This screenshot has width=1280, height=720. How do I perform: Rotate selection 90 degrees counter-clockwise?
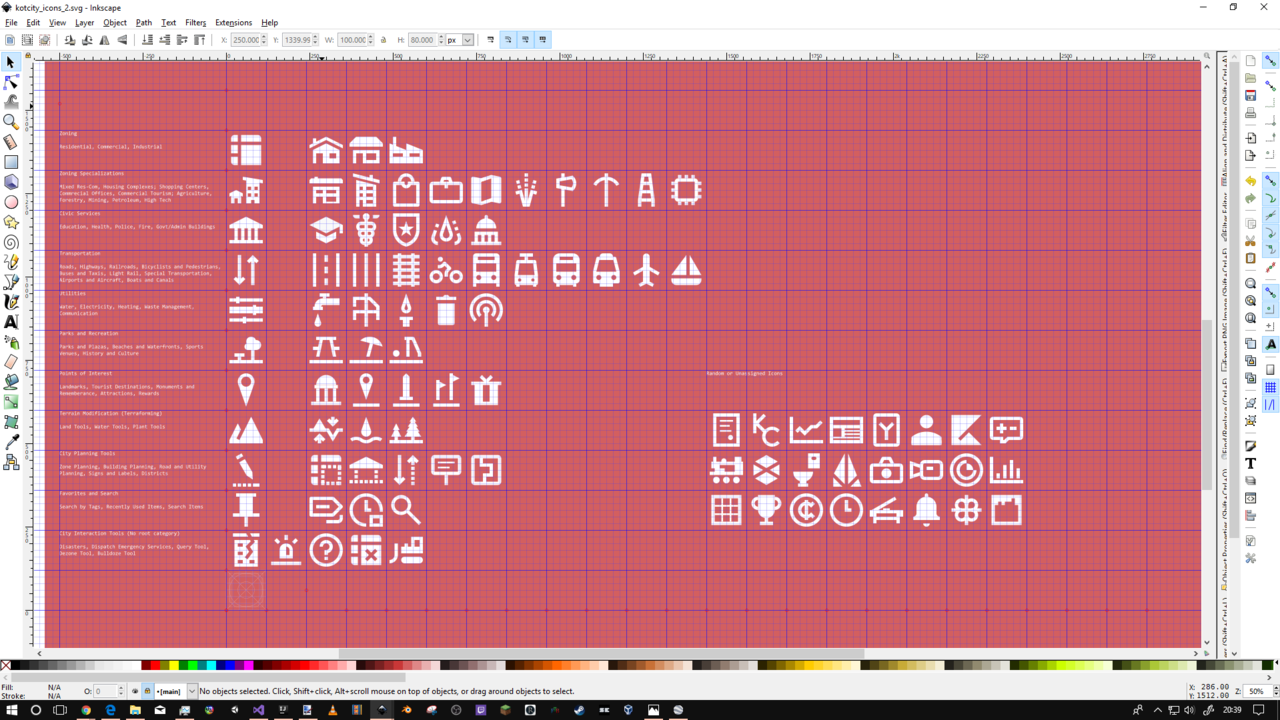tap(70, 40)
